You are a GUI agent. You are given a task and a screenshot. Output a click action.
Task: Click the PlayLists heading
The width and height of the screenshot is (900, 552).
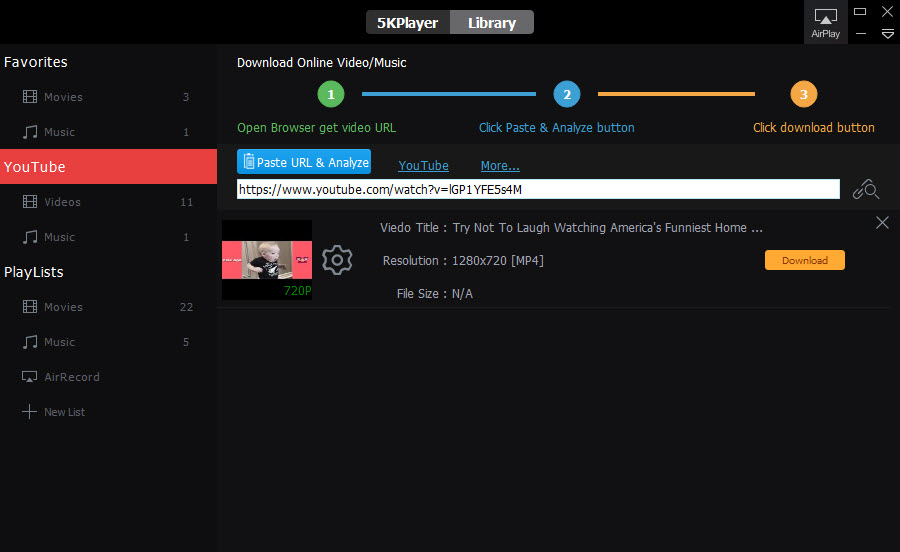(34, 272)
